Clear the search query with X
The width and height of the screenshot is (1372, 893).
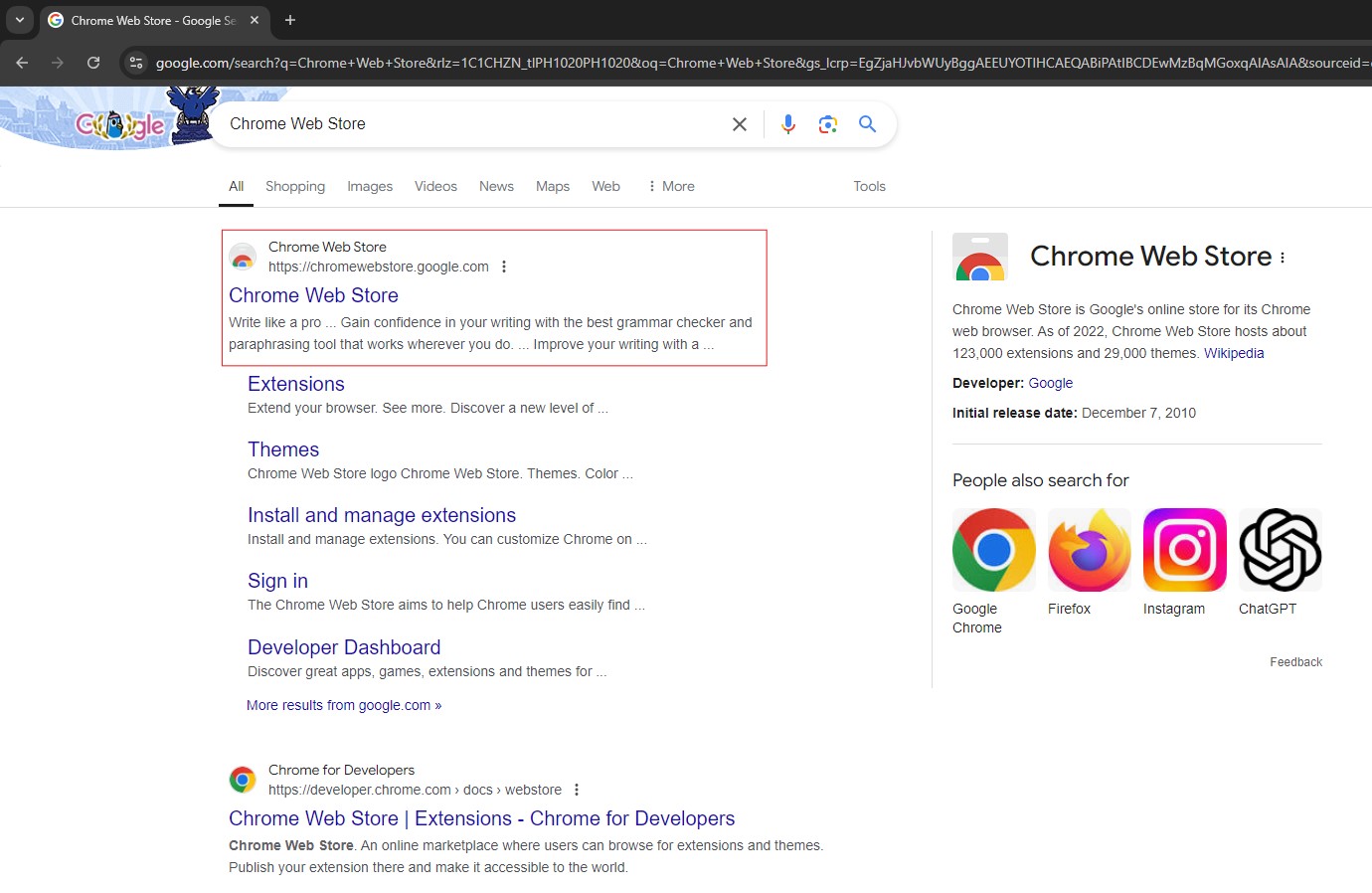[740, 124]
